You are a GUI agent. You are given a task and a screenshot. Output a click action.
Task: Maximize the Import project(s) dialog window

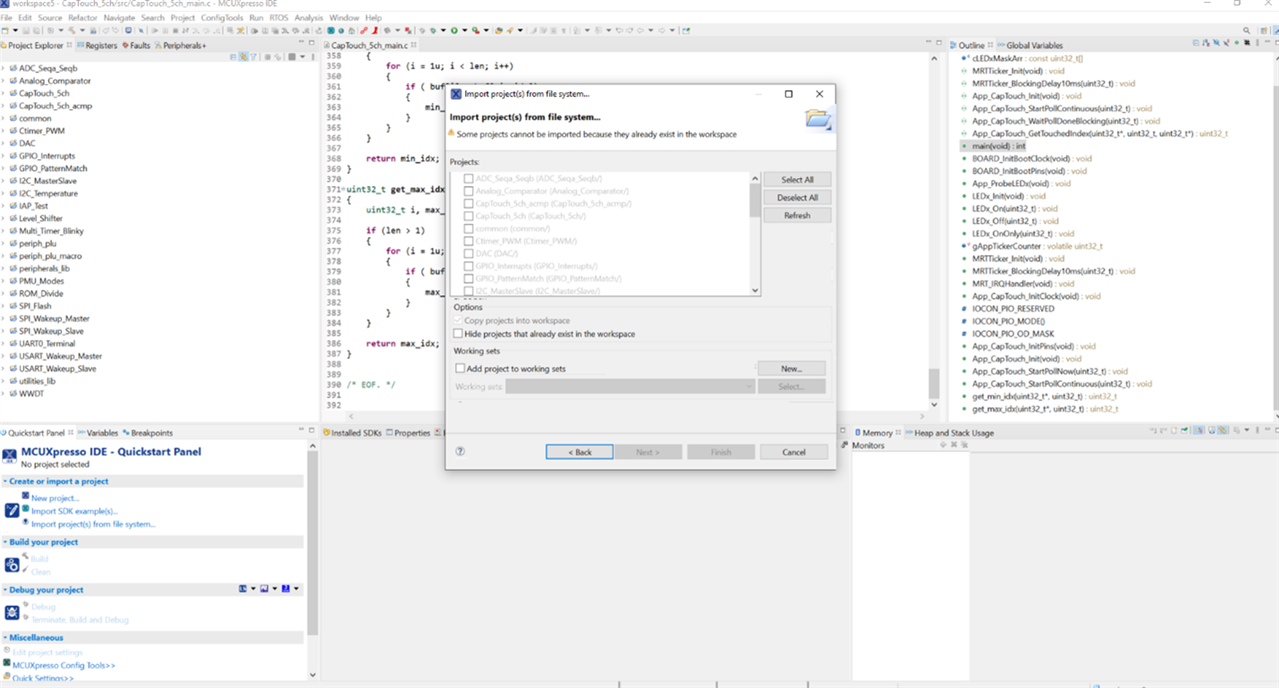pos(788,94)
